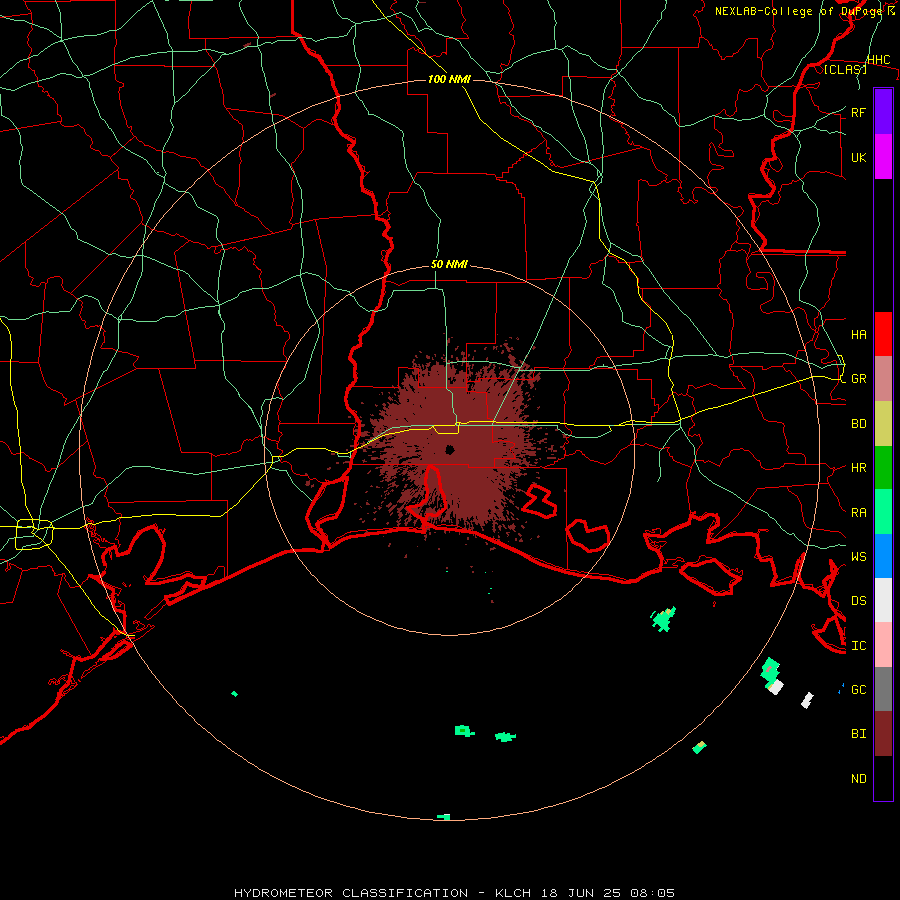Click the BI brown legend swatch
This screenshot has height=900, width=900.
(x=883, y=734)
